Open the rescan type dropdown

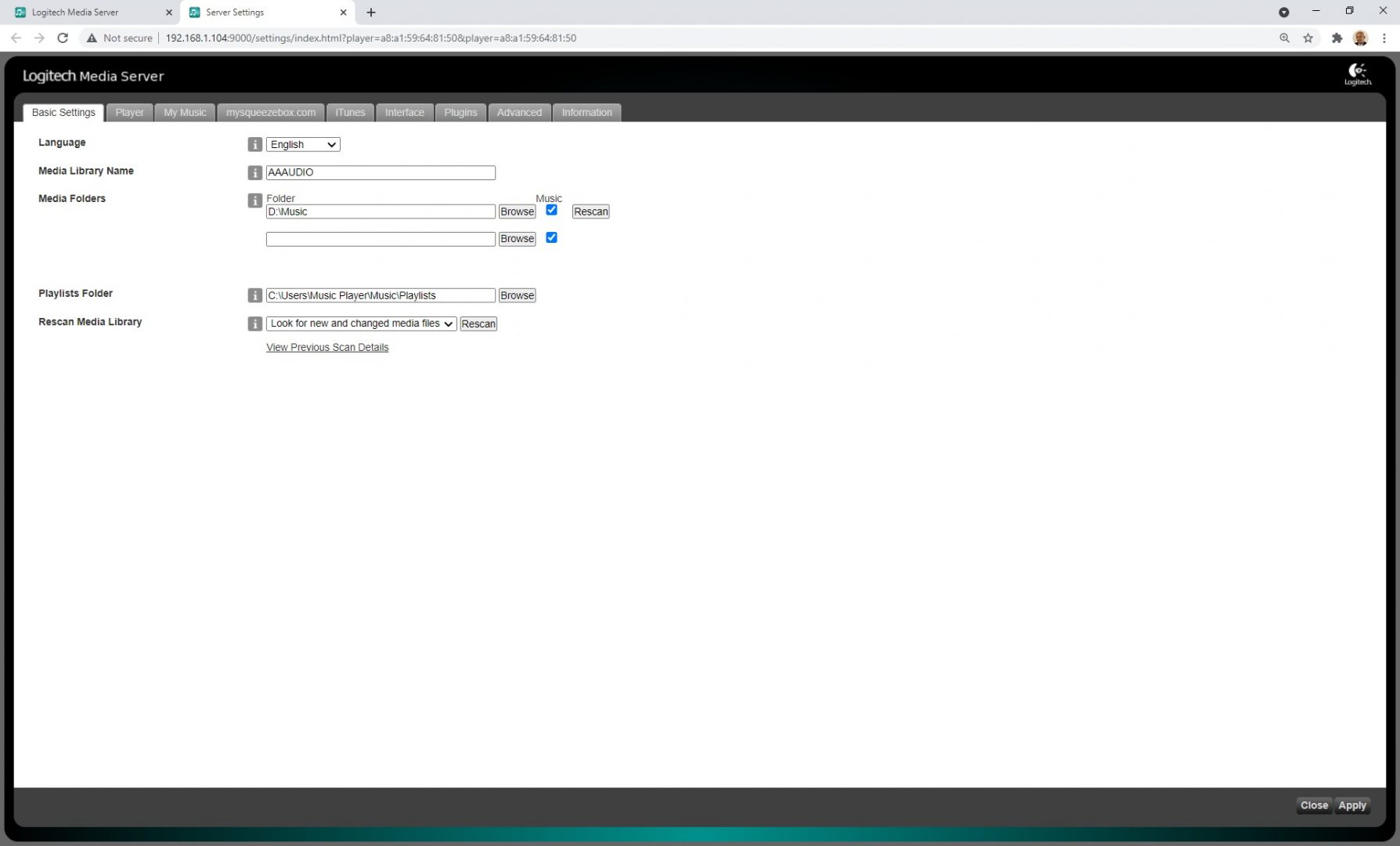(361, 324)
